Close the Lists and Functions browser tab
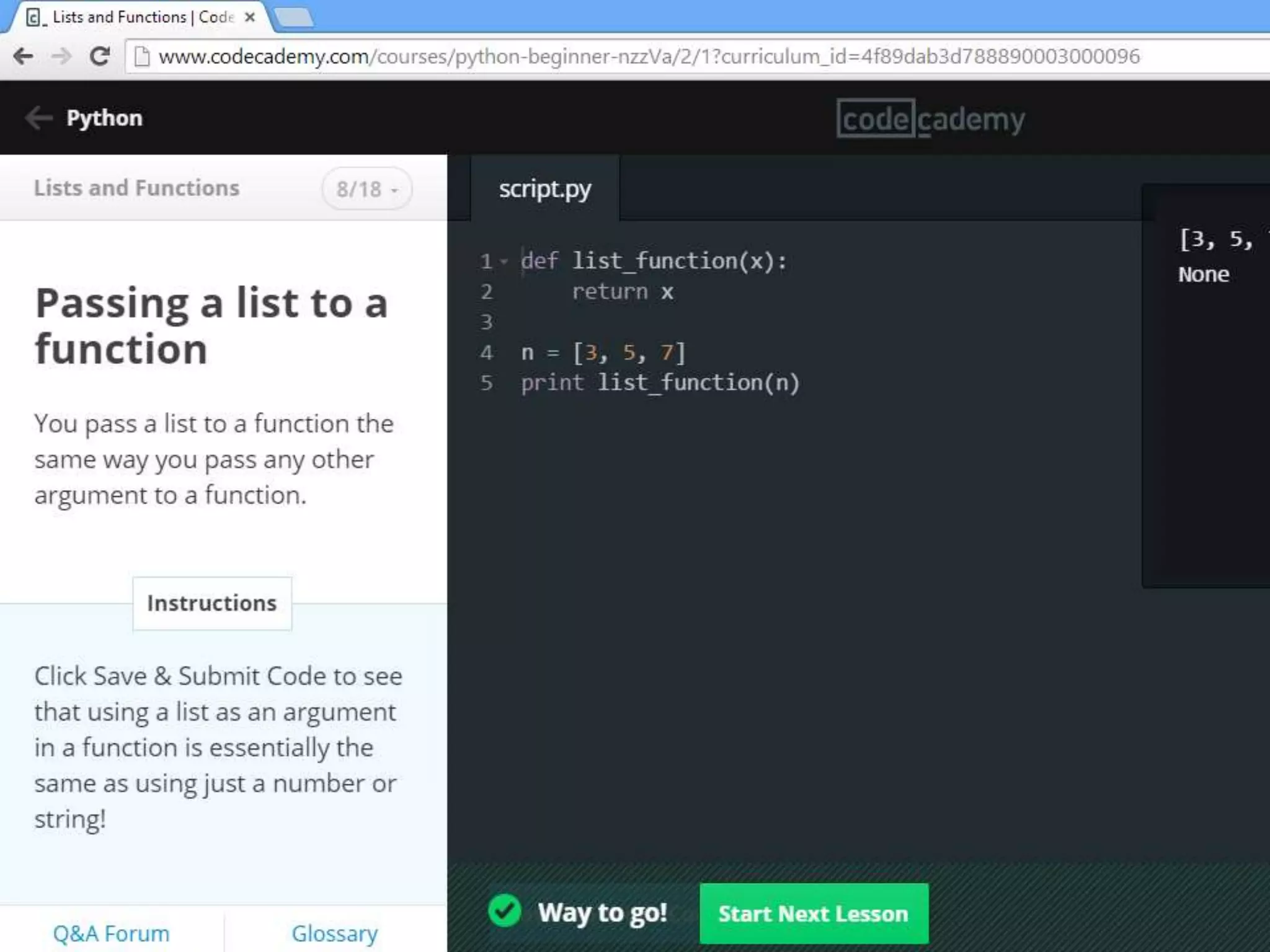Viewport: 1270px width, 952px height. (250, 17)
